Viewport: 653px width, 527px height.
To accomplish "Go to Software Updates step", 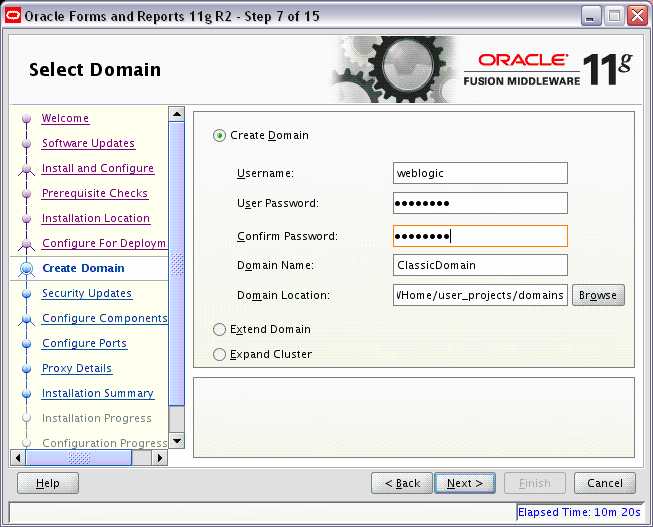I will click(88, 143).
